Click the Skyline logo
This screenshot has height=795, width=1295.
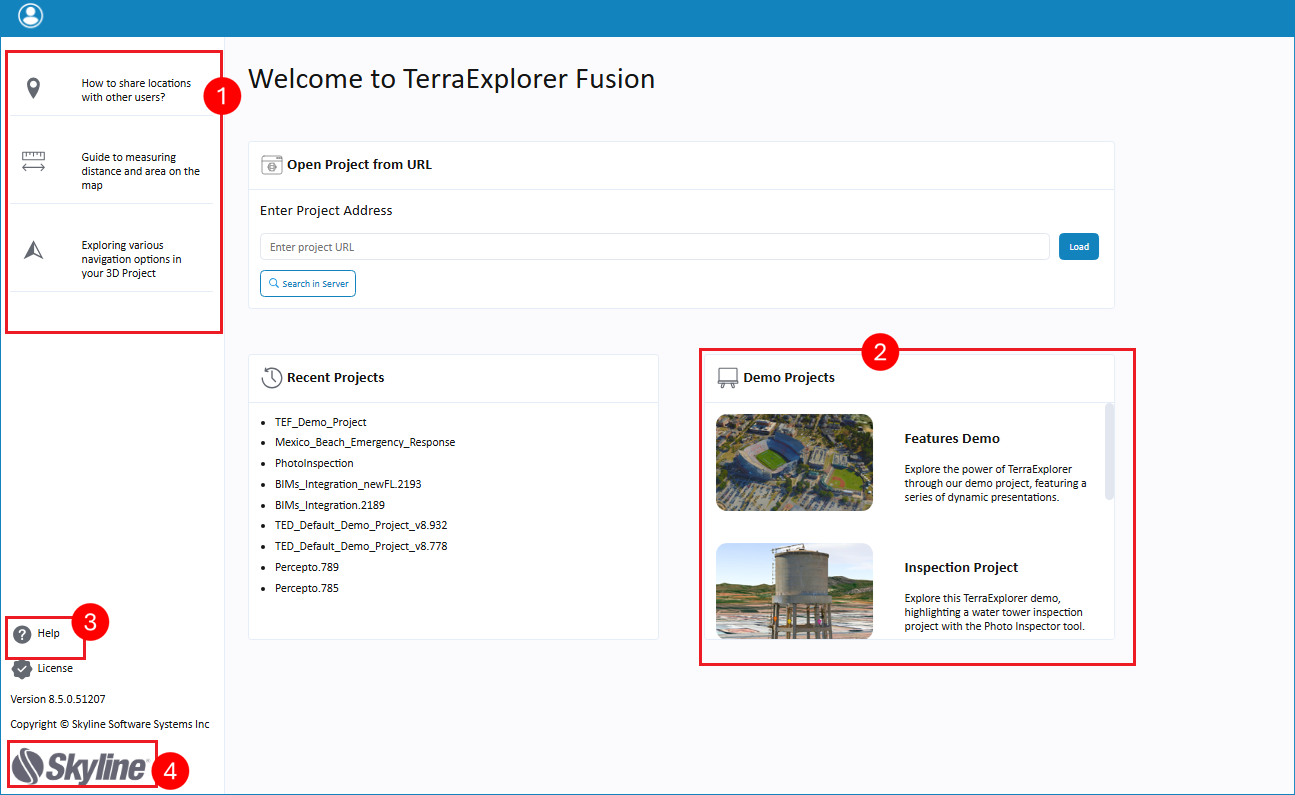pyautogui.click(x=82, y=767)
